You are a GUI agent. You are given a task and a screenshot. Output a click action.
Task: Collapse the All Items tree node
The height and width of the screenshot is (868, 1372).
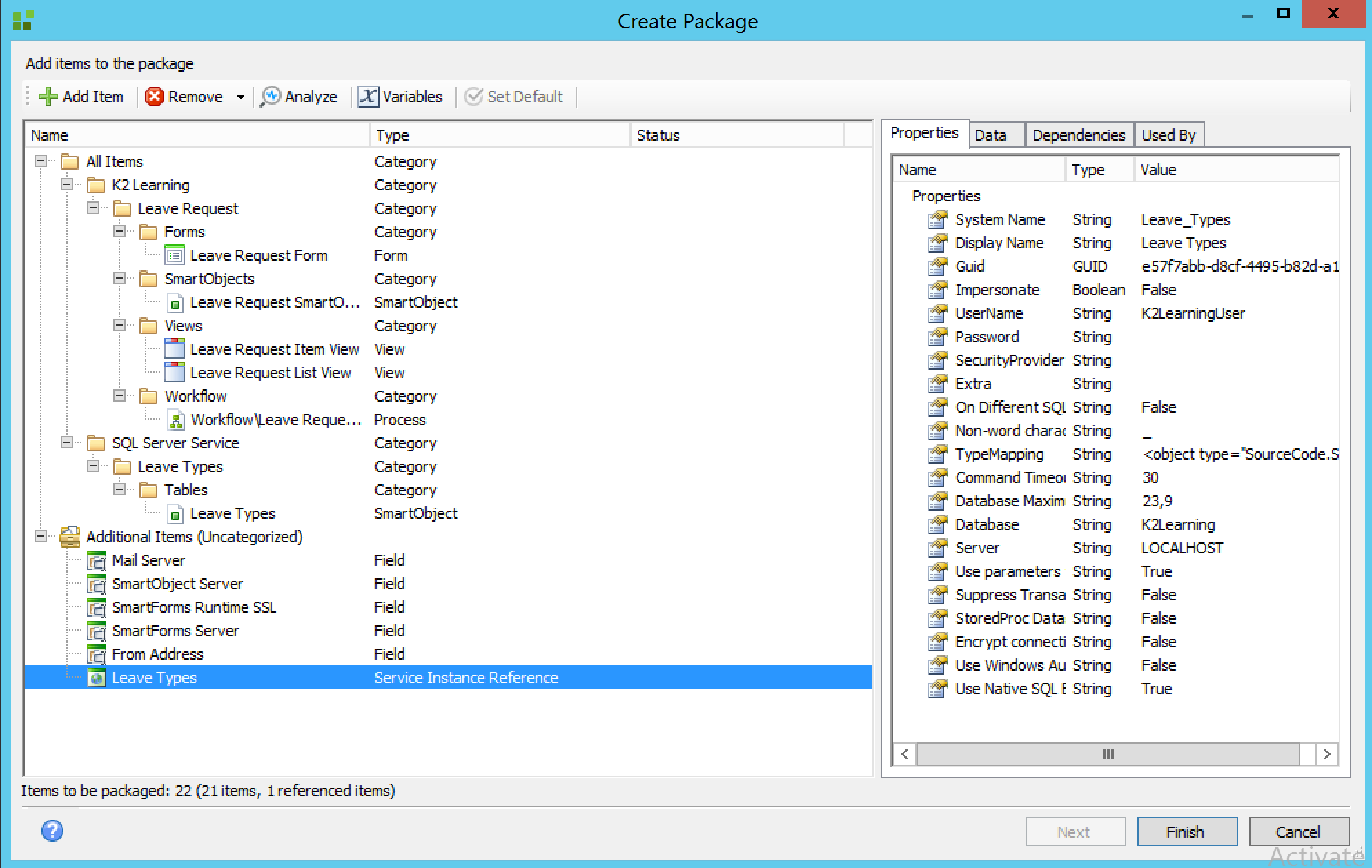click(41, 161)
